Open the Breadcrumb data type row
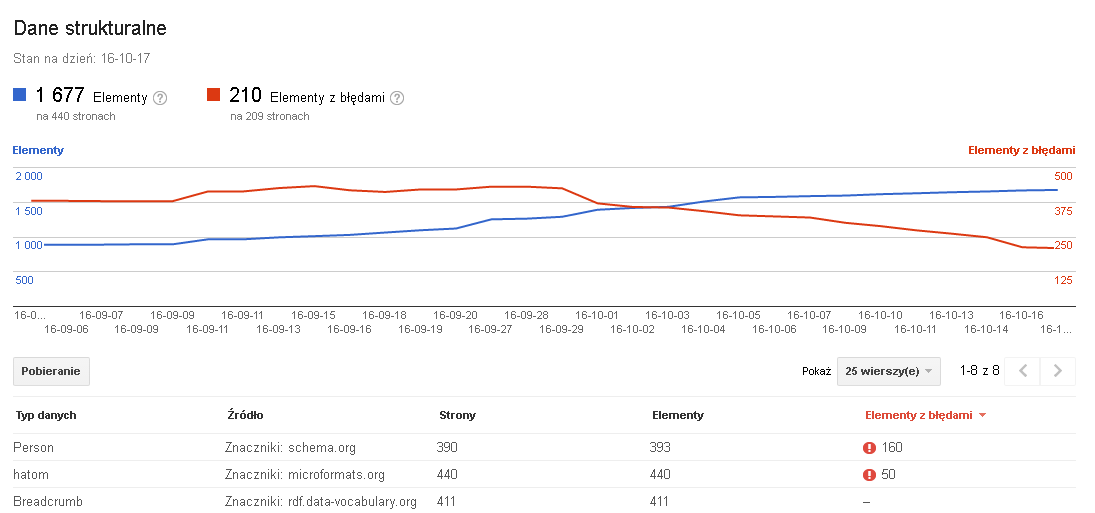 (47, 501)
